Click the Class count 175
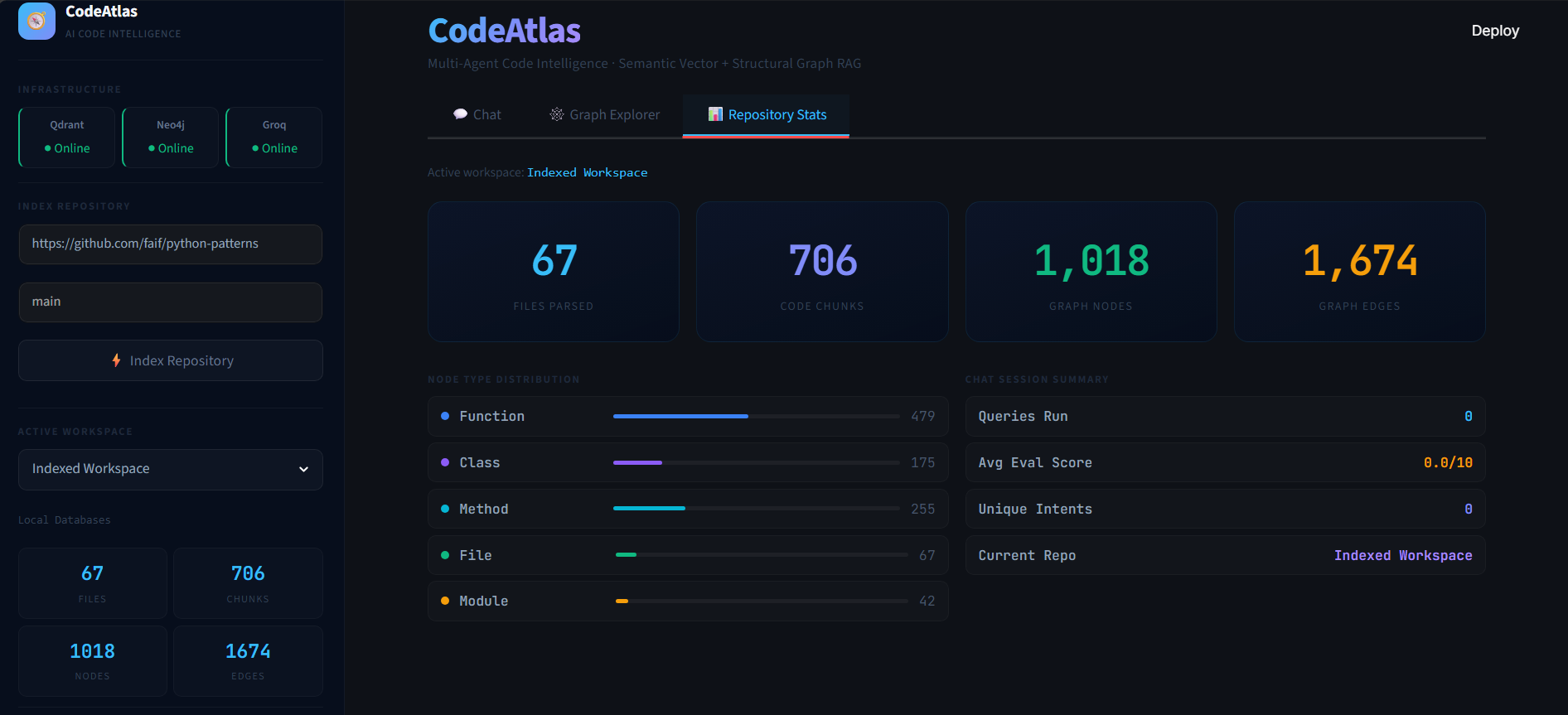Screen dimensions: 1568x715 (923, 462)
